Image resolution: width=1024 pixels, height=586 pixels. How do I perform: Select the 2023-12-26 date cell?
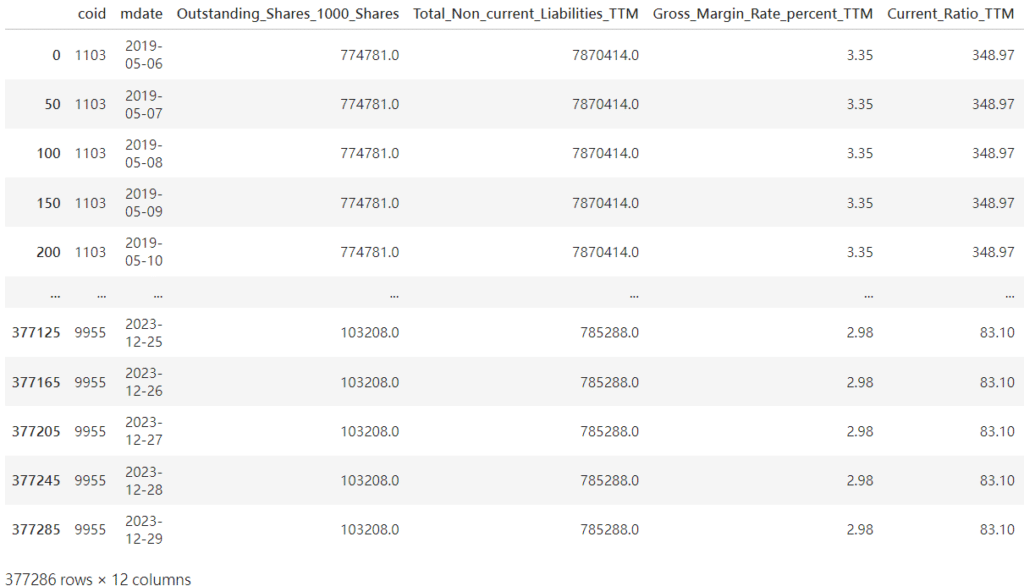click(x=143, y=381)
